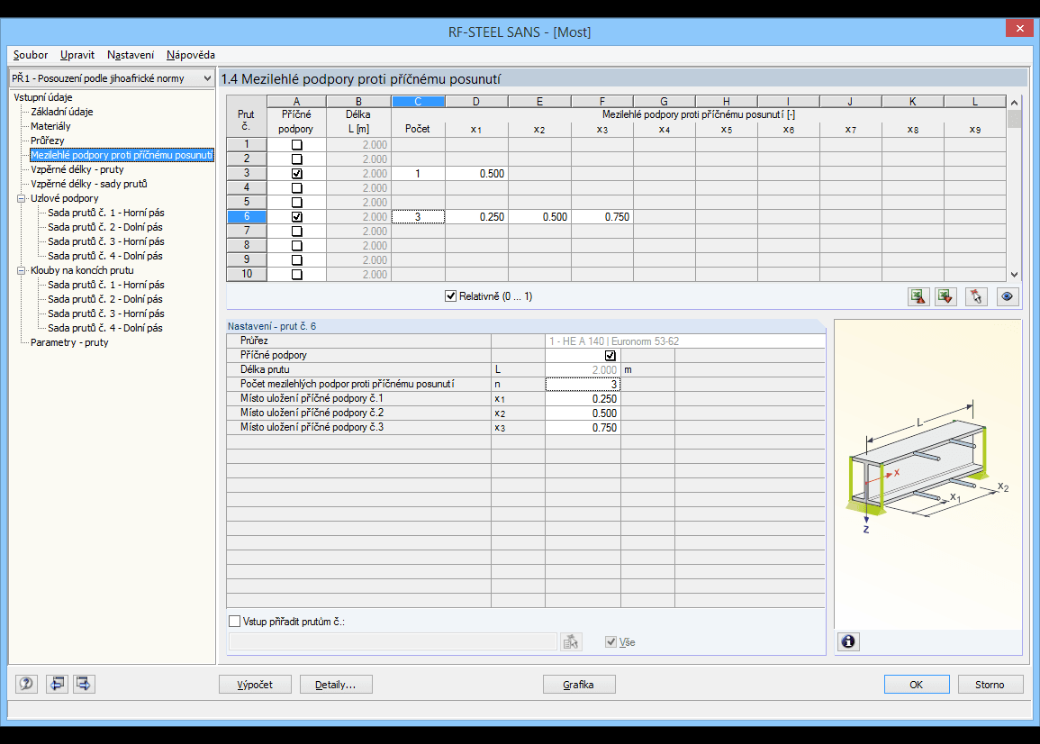The height and width of the screenshot is (744, 1040).
Task: Enable lateral supports for member 4
Action: click(x=296, y=188)
